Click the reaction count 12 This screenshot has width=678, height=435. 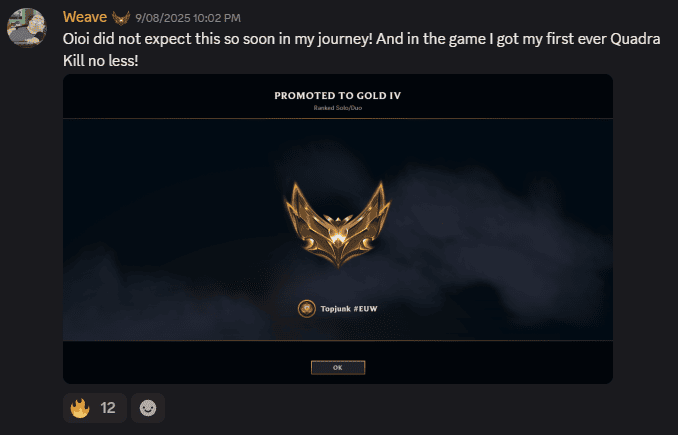[108, 408]
